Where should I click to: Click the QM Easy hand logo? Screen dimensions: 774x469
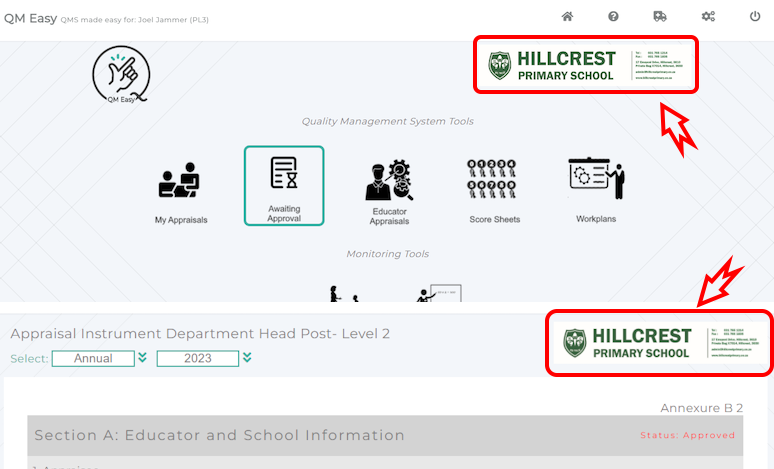[x=121, y=75]
